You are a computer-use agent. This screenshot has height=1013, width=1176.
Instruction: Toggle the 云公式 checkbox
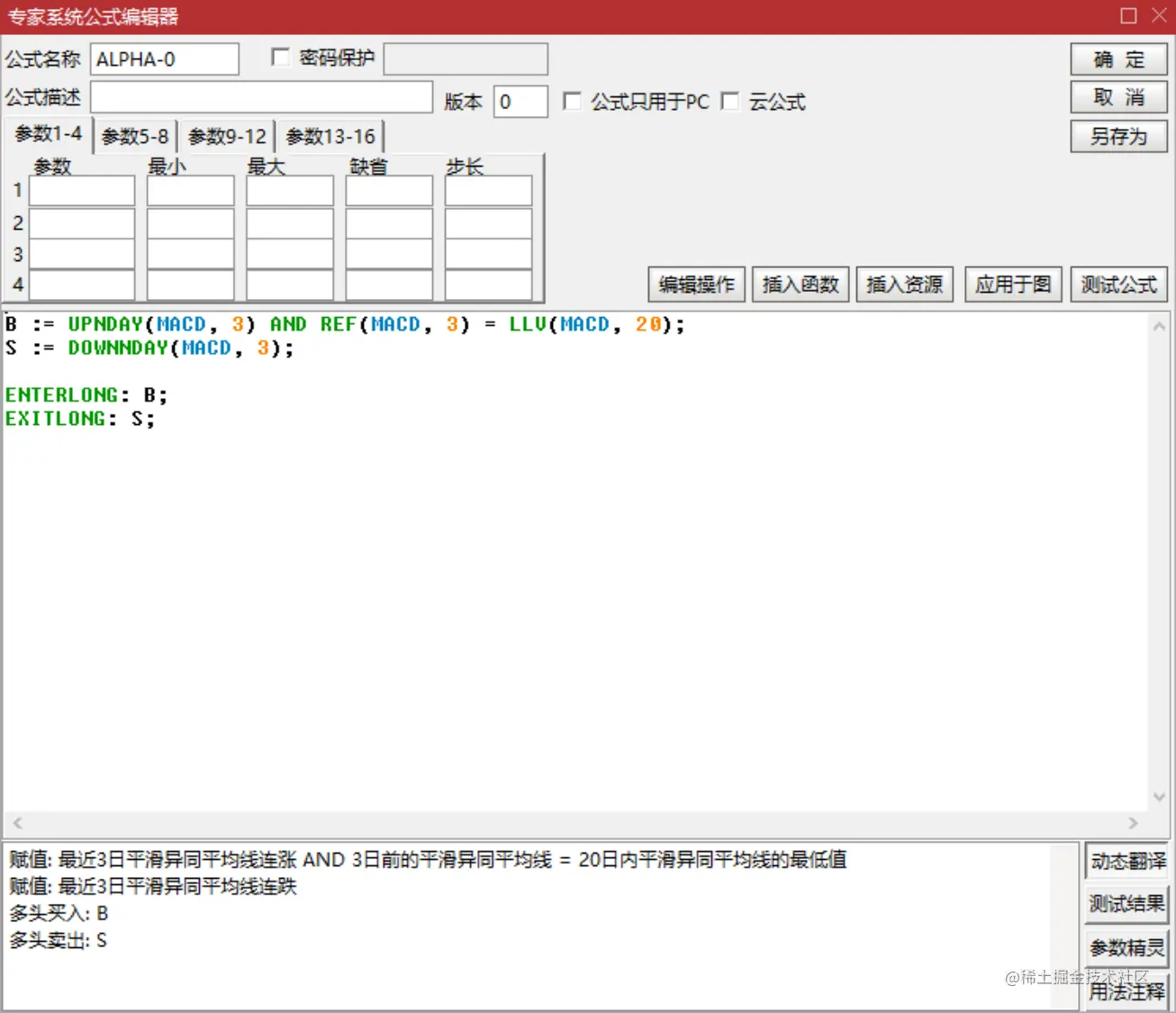pos(730,101)
